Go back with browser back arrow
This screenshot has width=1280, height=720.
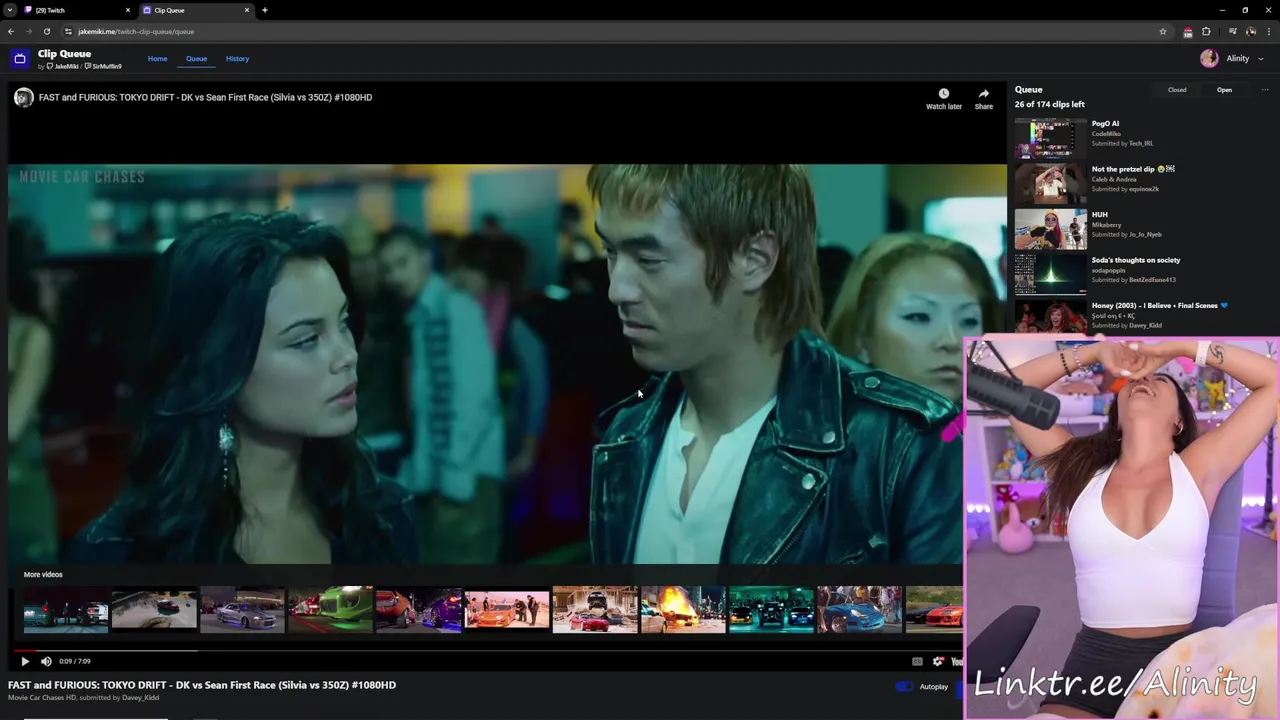pyautogui.click(x=11, y=32)
